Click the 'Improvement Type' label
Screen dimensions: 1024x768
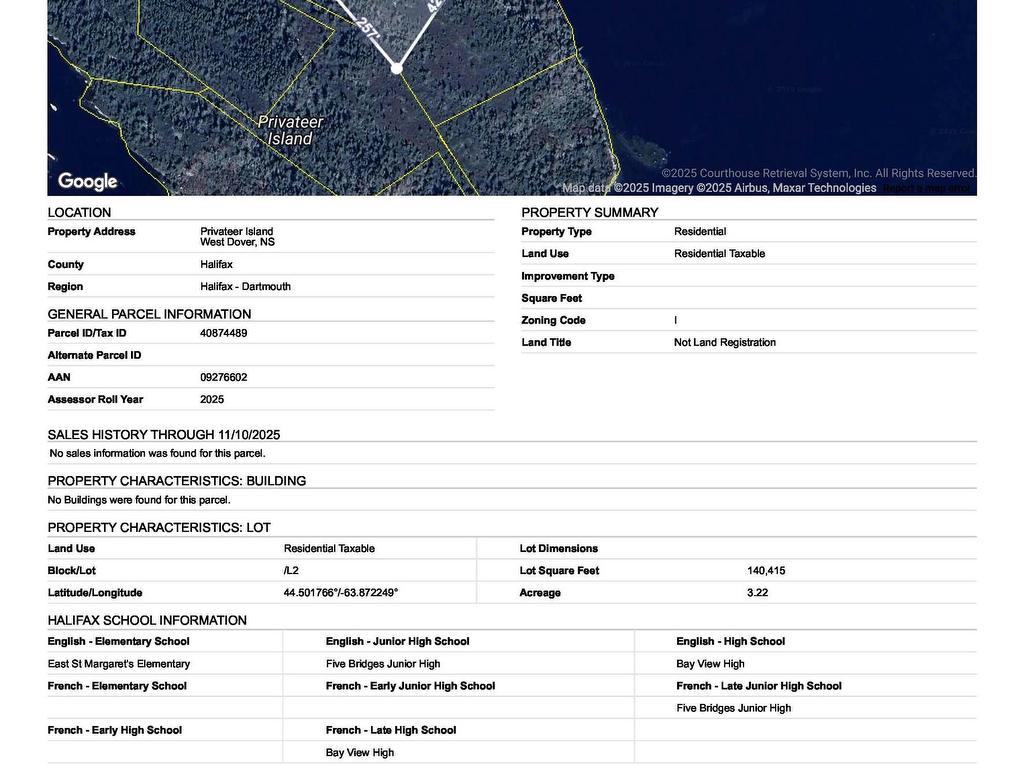568,276
